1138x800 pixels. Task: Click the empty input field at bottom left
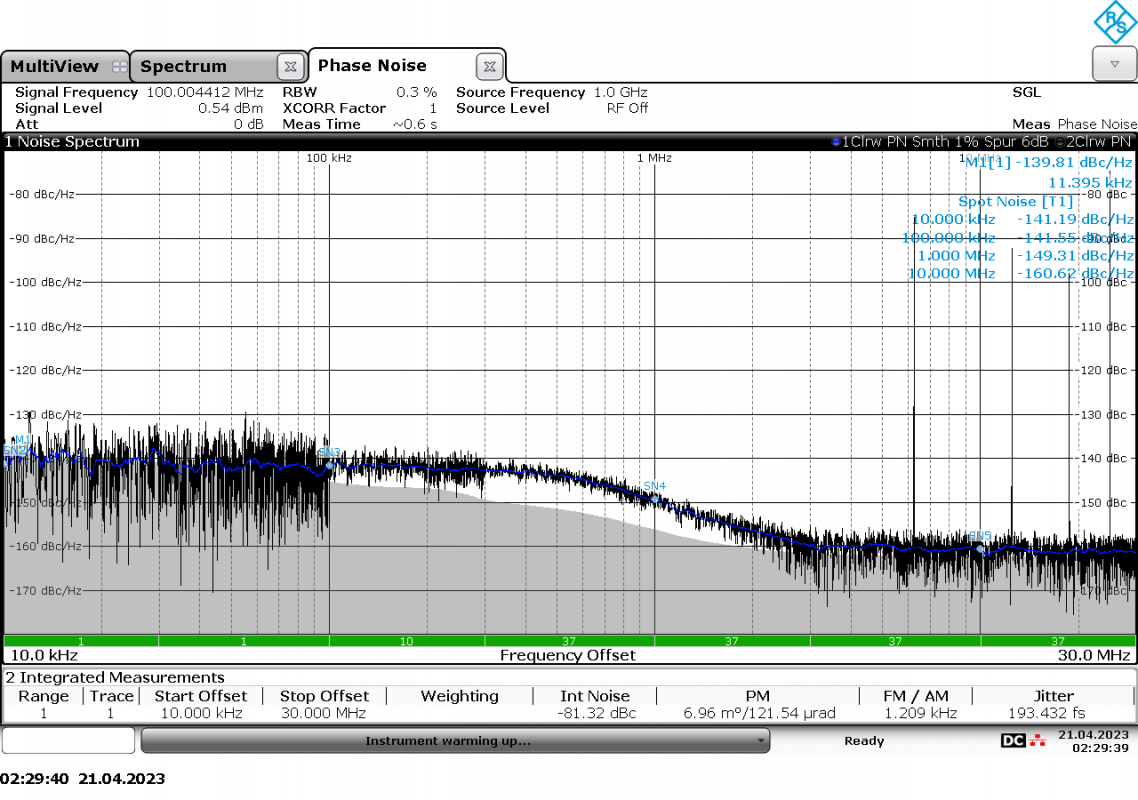[69, 740]
